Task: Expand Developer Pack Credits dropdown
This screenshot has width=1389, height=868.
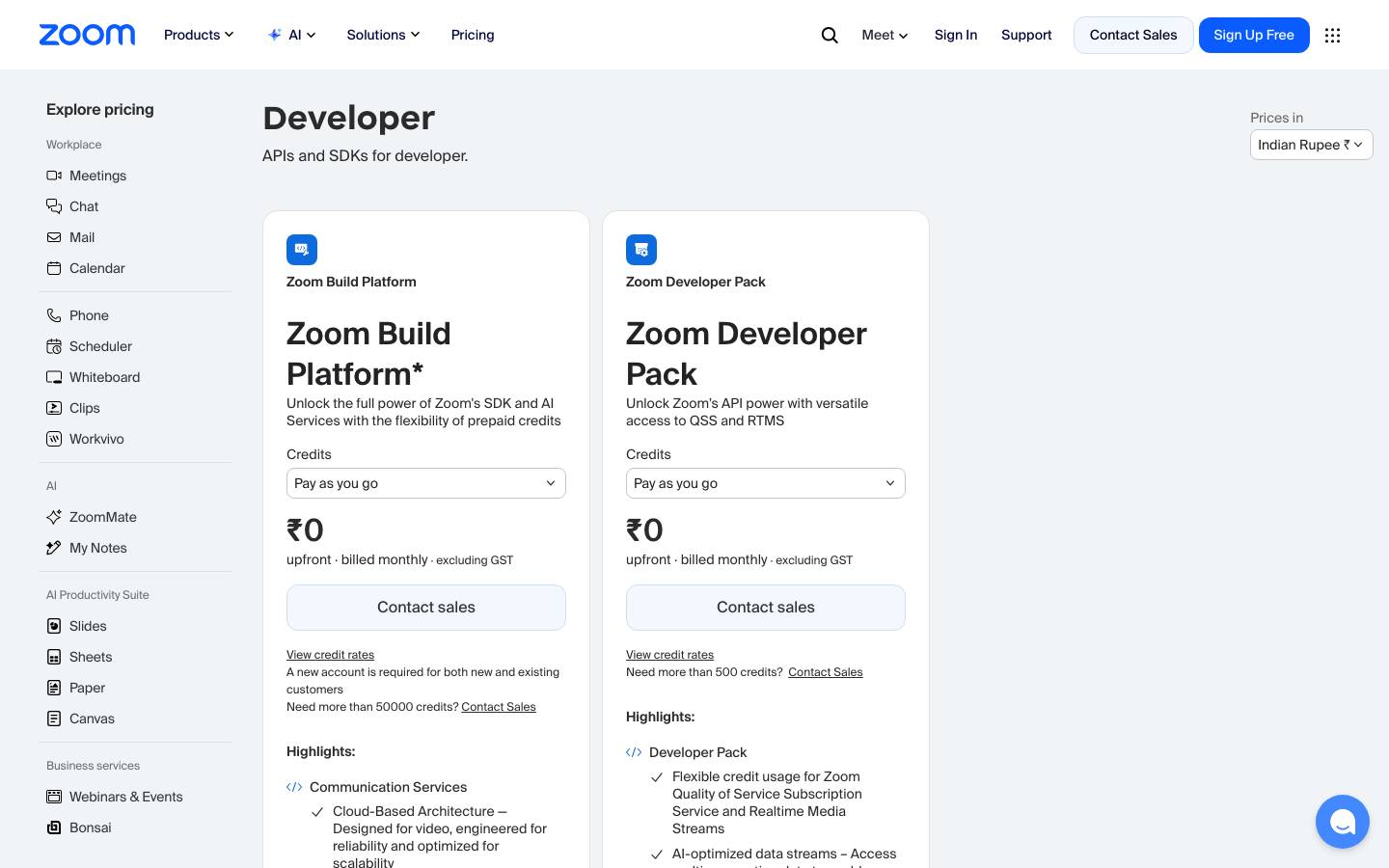Action: click(766, 483)
